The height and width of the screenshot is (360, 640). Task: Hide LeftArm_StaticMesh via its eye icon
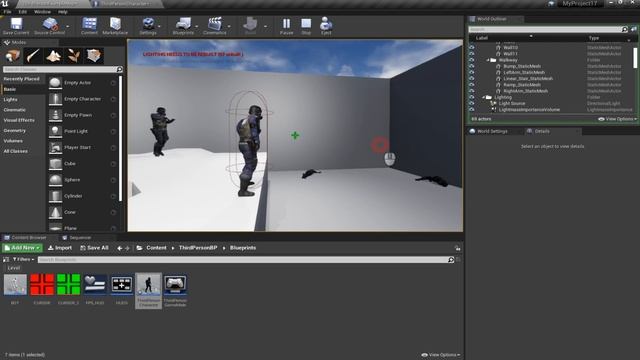pyautogui.click(x=472, y=72)
